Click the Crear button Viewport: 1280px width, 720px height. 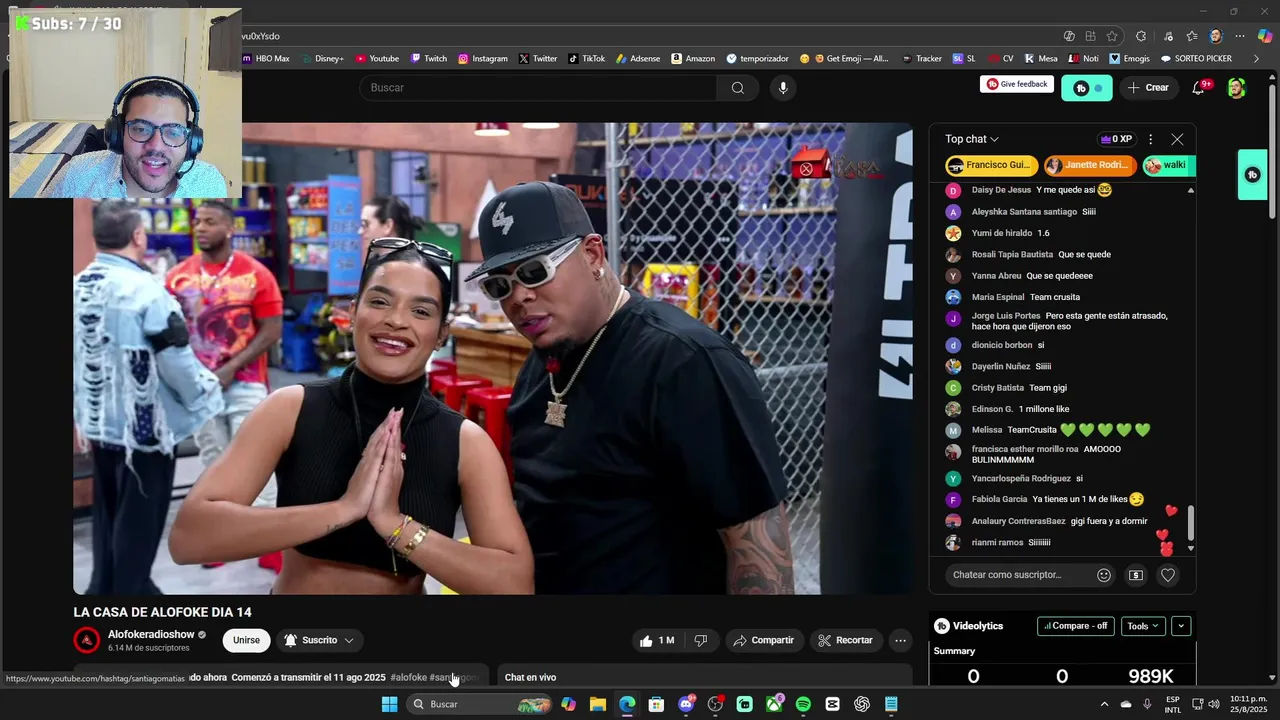coord(1147,88)
